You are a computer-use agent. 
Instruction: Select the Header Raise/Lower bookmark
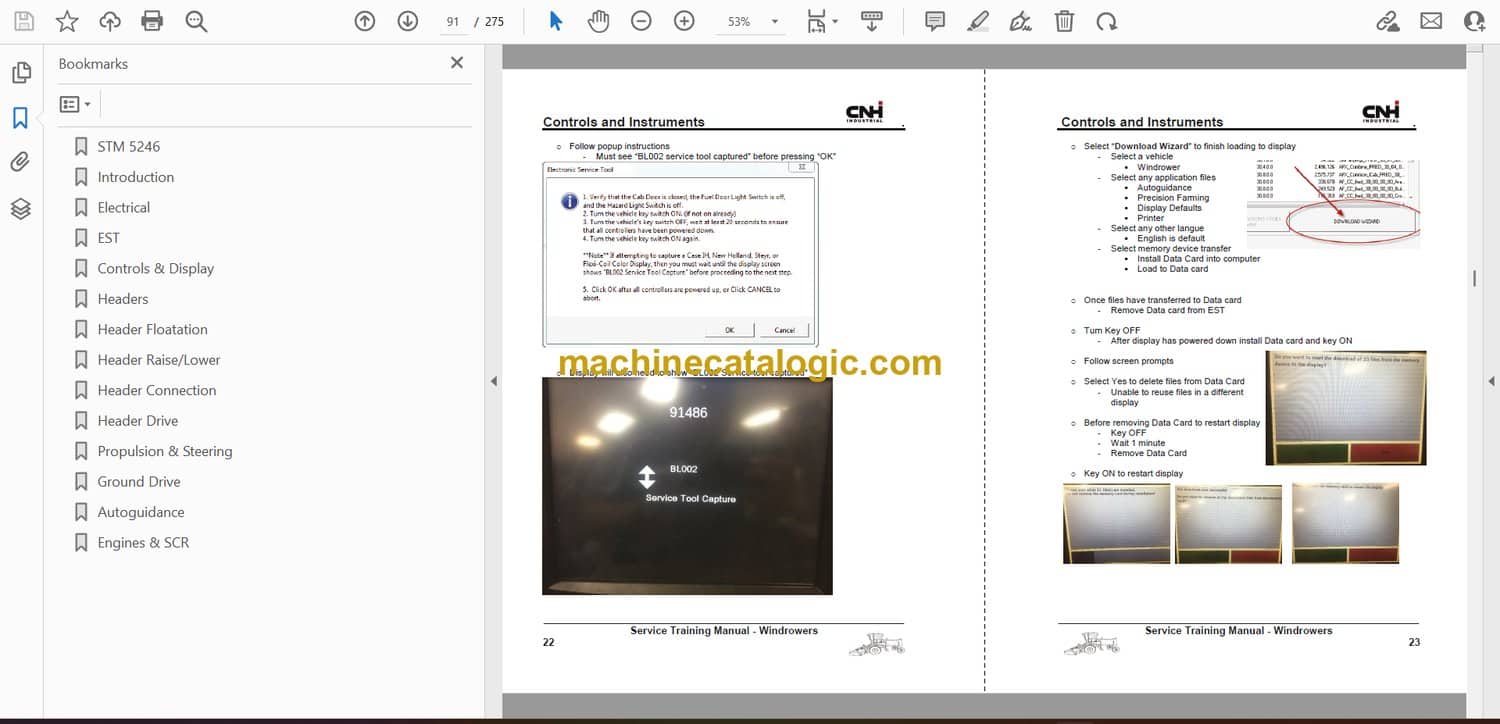pyautogui.click(x=159, y=360)
